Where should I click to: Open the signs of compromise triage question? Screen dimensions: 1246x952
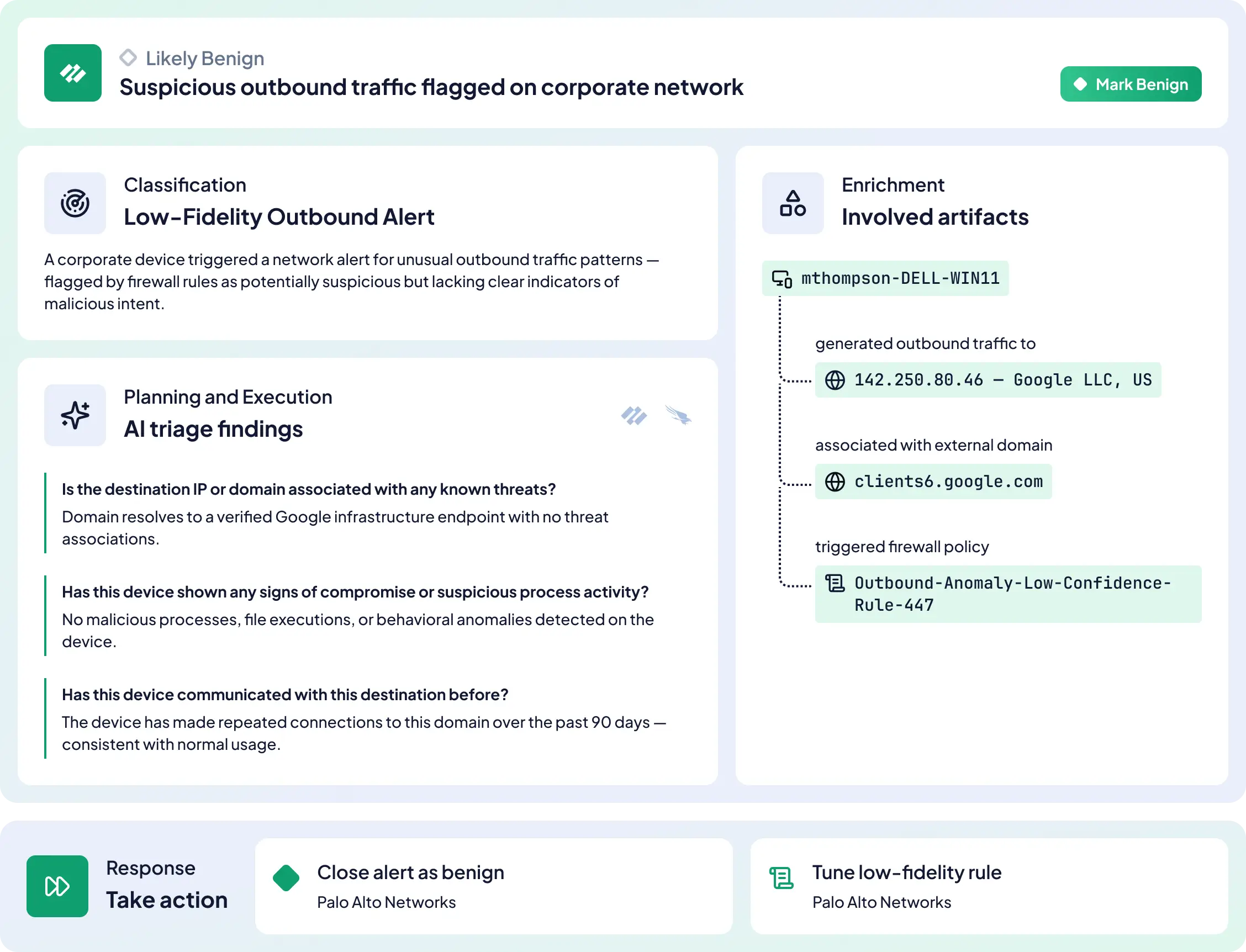[x=355, y=592]
